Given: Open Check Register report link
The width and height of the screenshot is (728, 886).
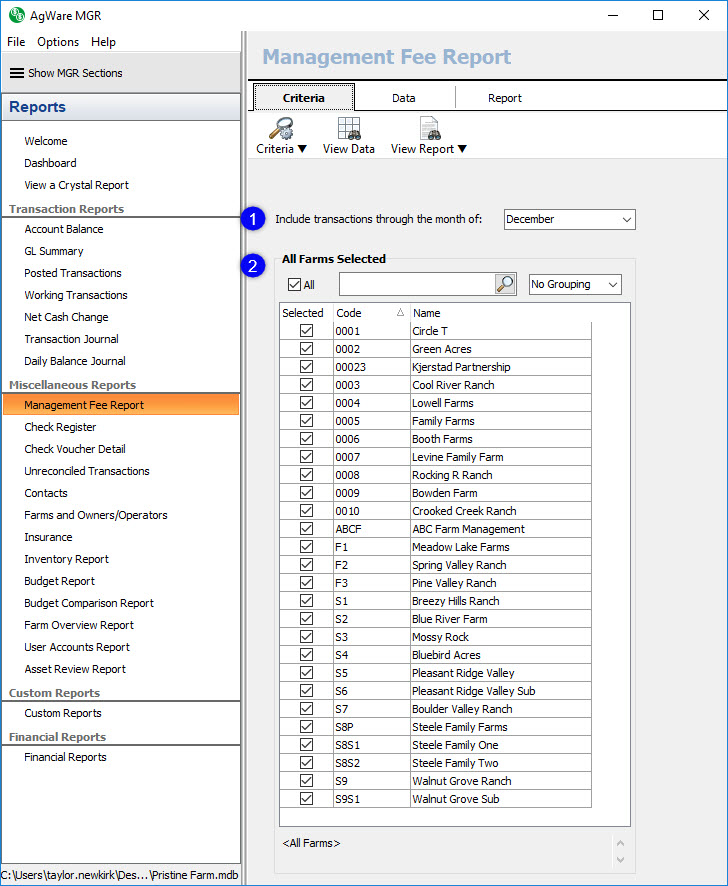Looking at the screenshot, I should coord(60,427).
